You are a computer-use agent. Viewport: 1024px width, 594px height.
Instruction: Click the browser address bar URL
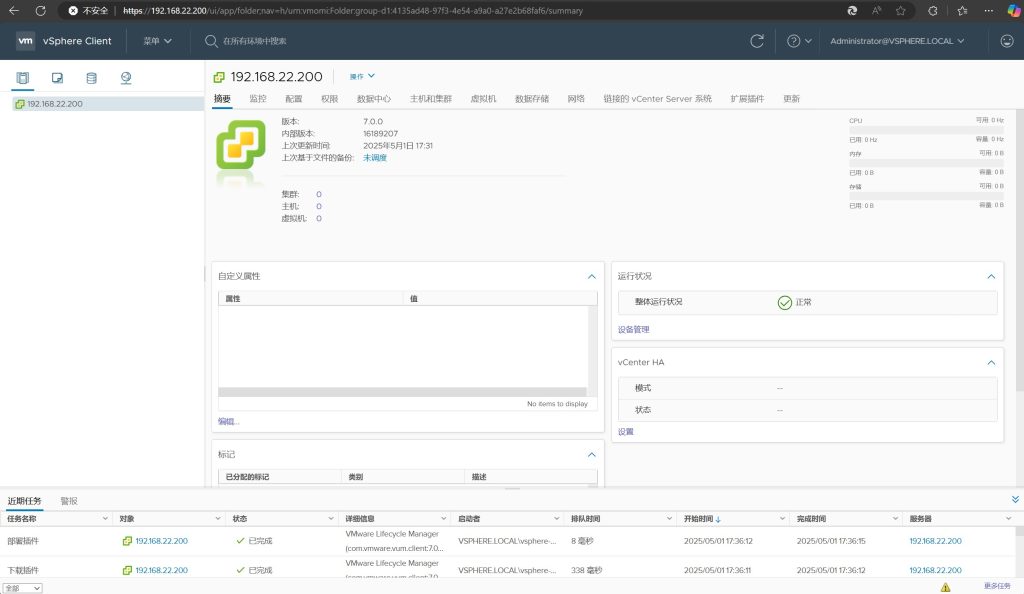click(353, 10)
